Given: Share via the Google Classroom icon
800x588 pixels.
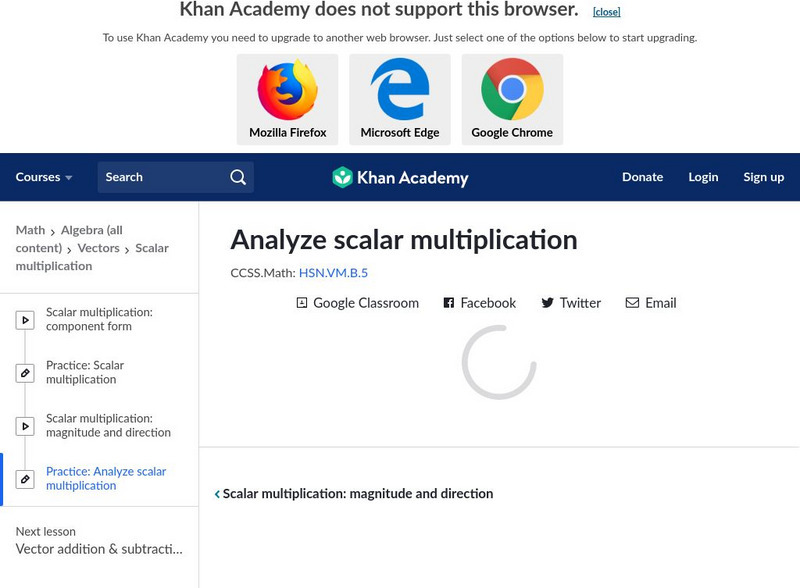Looking at the screenshot, I should pos(302,303).
